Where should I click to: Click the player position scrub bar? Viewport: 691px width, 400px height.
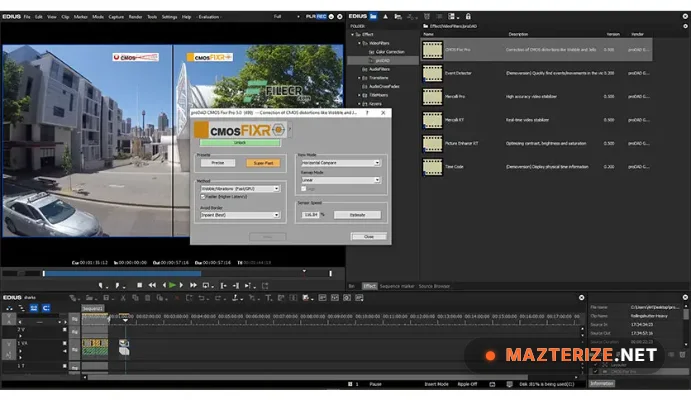187,274
